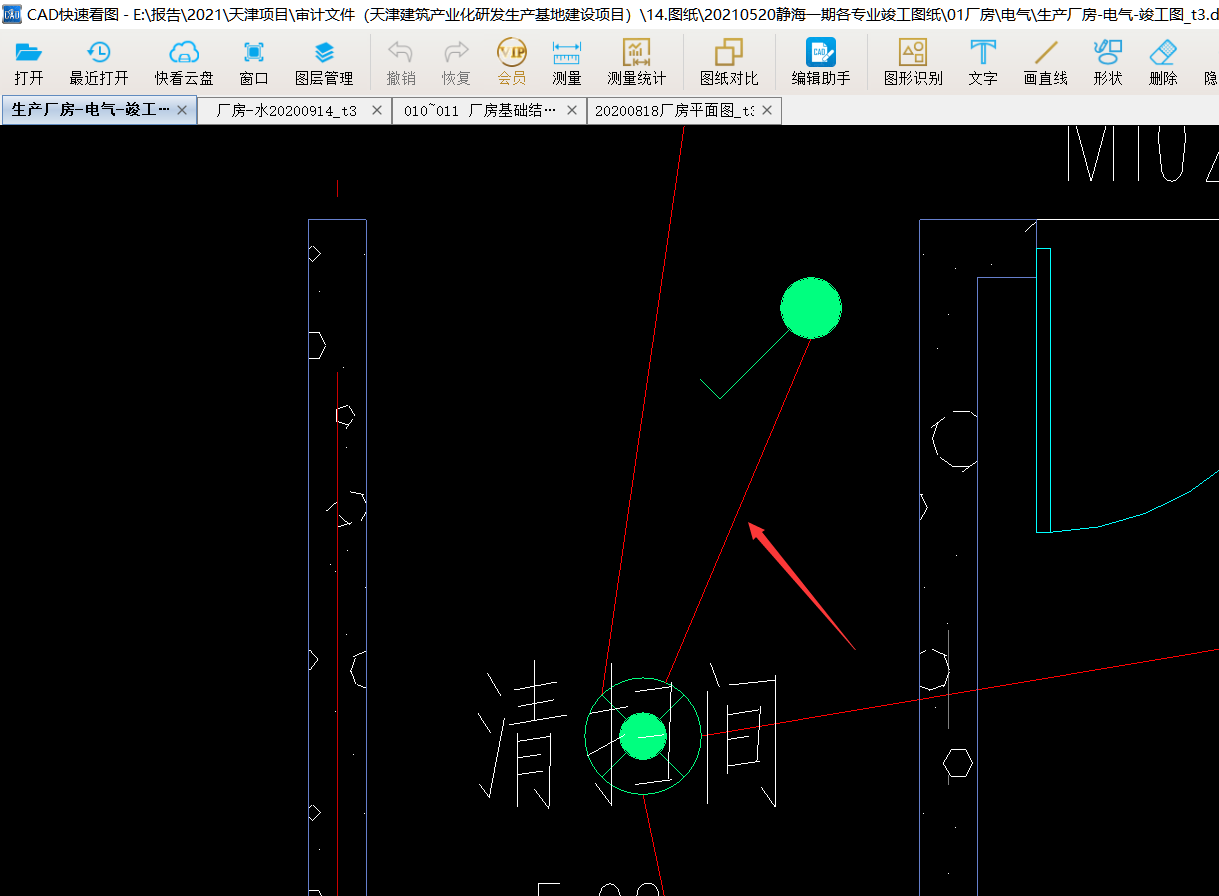1219x896 pixels.
Task: Click the cyan arc door symbol
Action: [1127, 390]
